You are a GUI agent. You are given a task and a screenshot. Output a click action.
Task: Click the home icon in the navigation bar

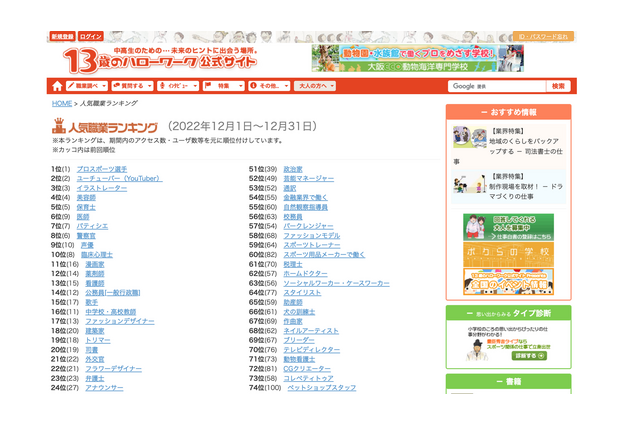point(57,86)
